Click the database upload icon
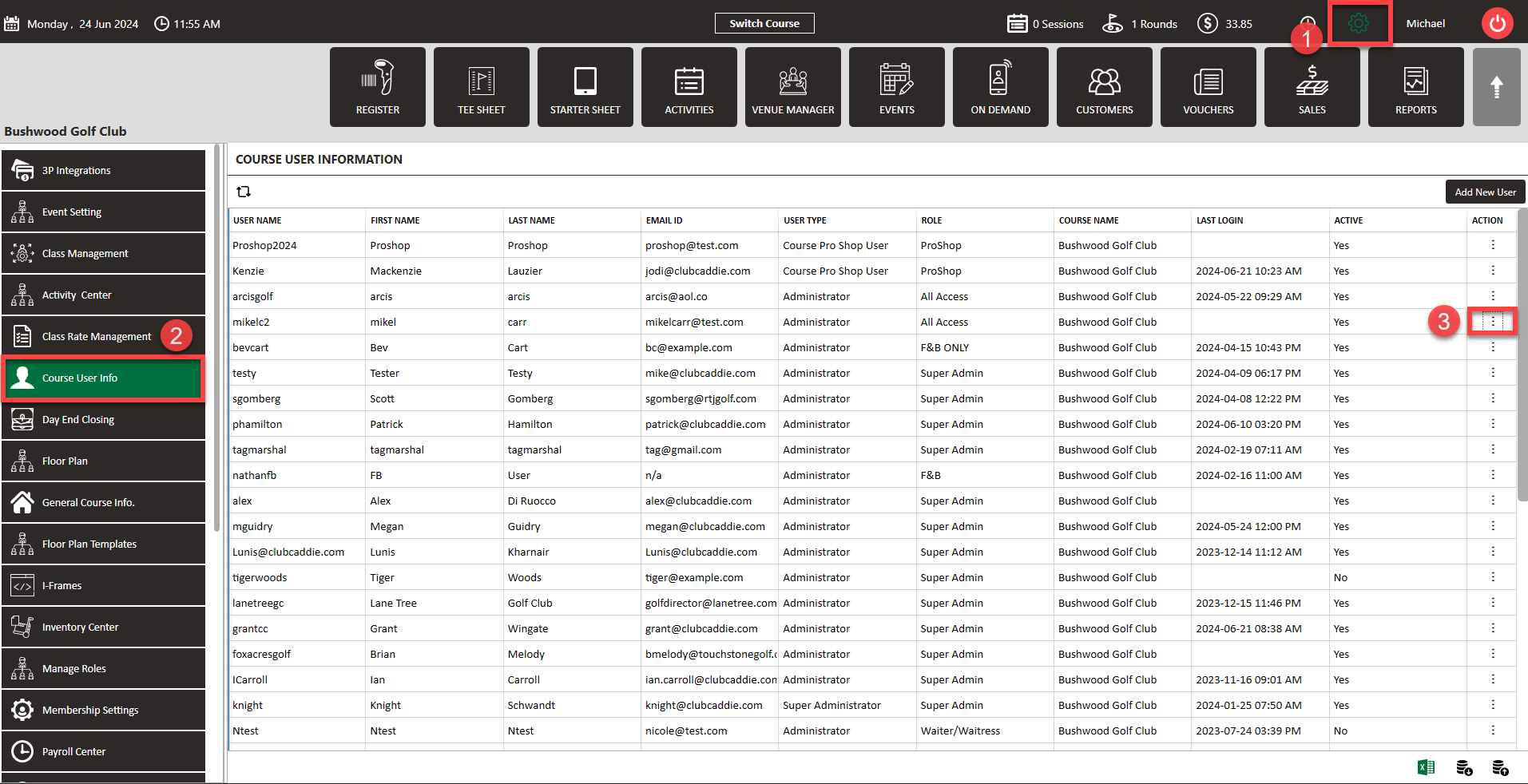Screen dimensions: 1528x784 pyautogui.click(x=1501, y=767)
